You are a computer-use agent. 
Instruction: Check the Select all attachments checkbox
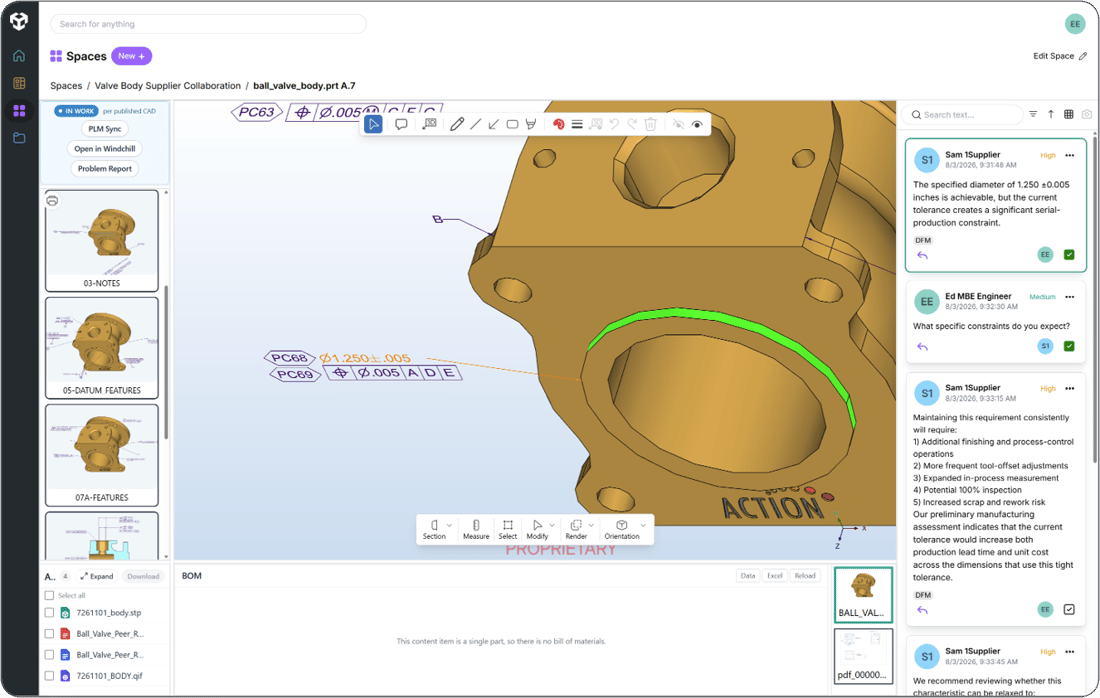pyautogui.click(x=49, y=596)
